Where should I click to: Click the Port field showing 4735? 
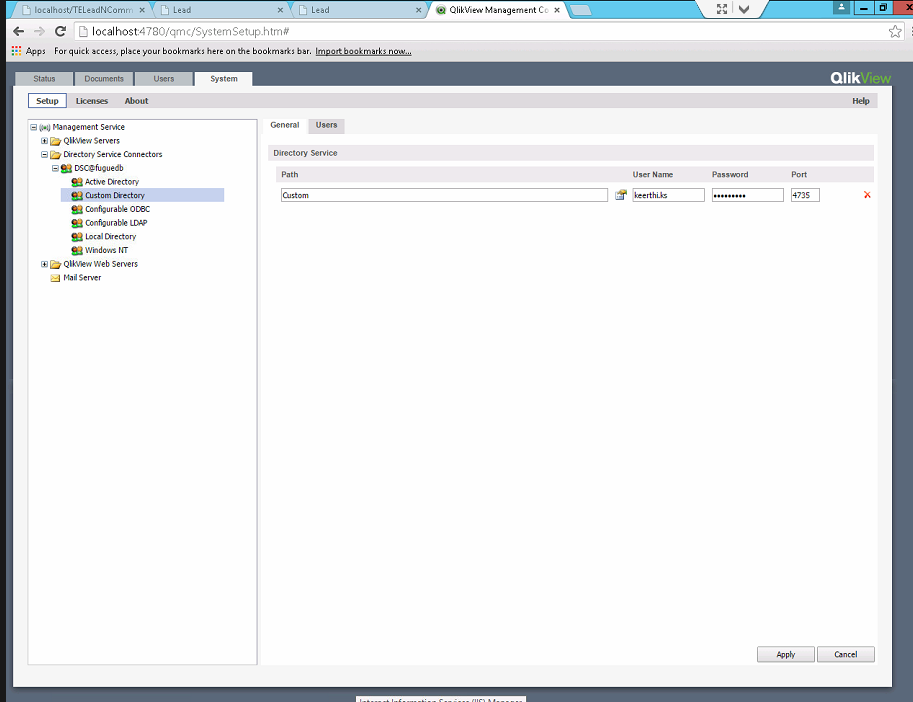tap(805, 195)
